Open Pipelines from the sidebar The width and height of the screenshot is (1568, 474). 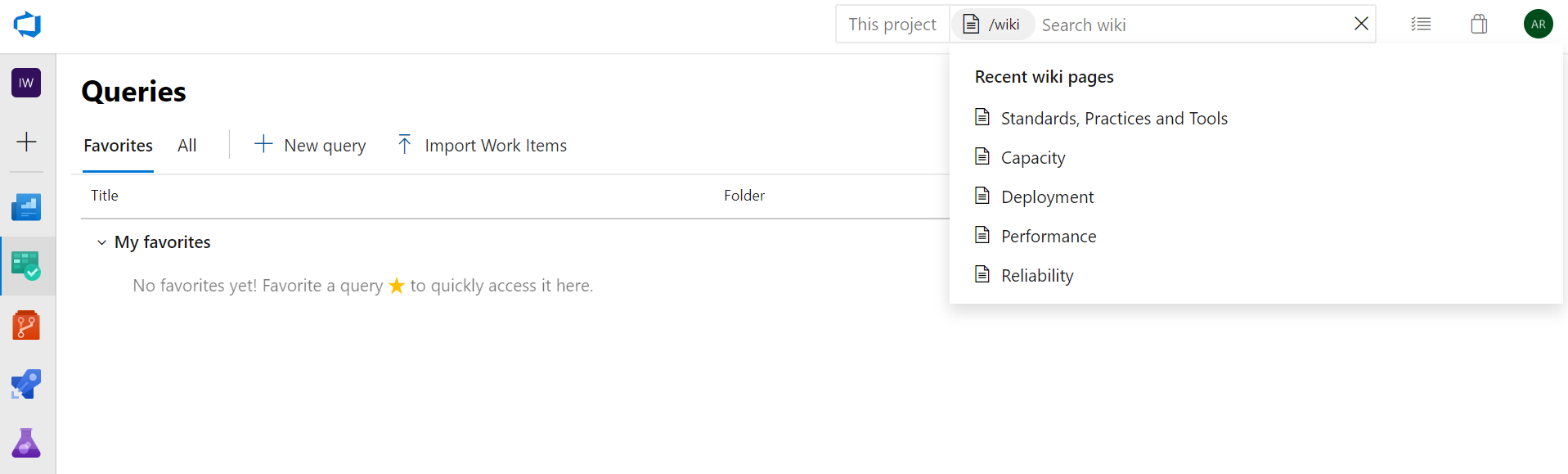point(26,384)
